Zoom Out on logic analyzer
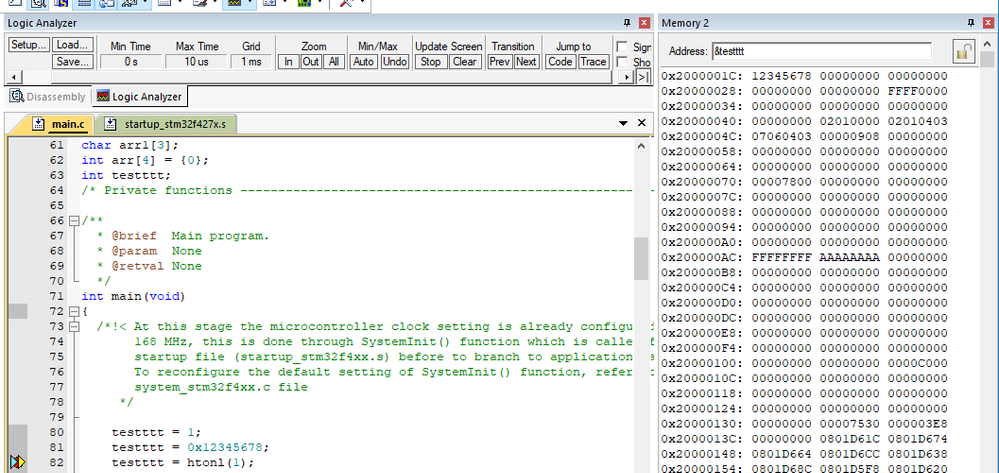Screen dimensions: 999x473 [x=311, y=62]
